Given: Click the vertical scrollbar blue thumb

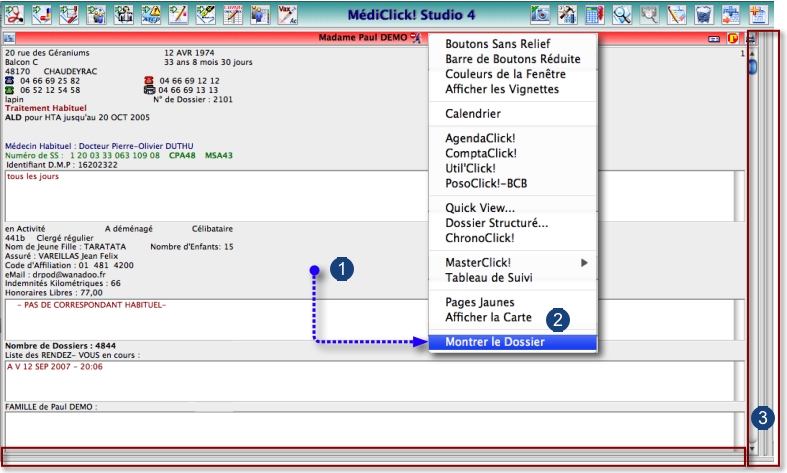Looking at the screenshot, I should tap(752, 67).
